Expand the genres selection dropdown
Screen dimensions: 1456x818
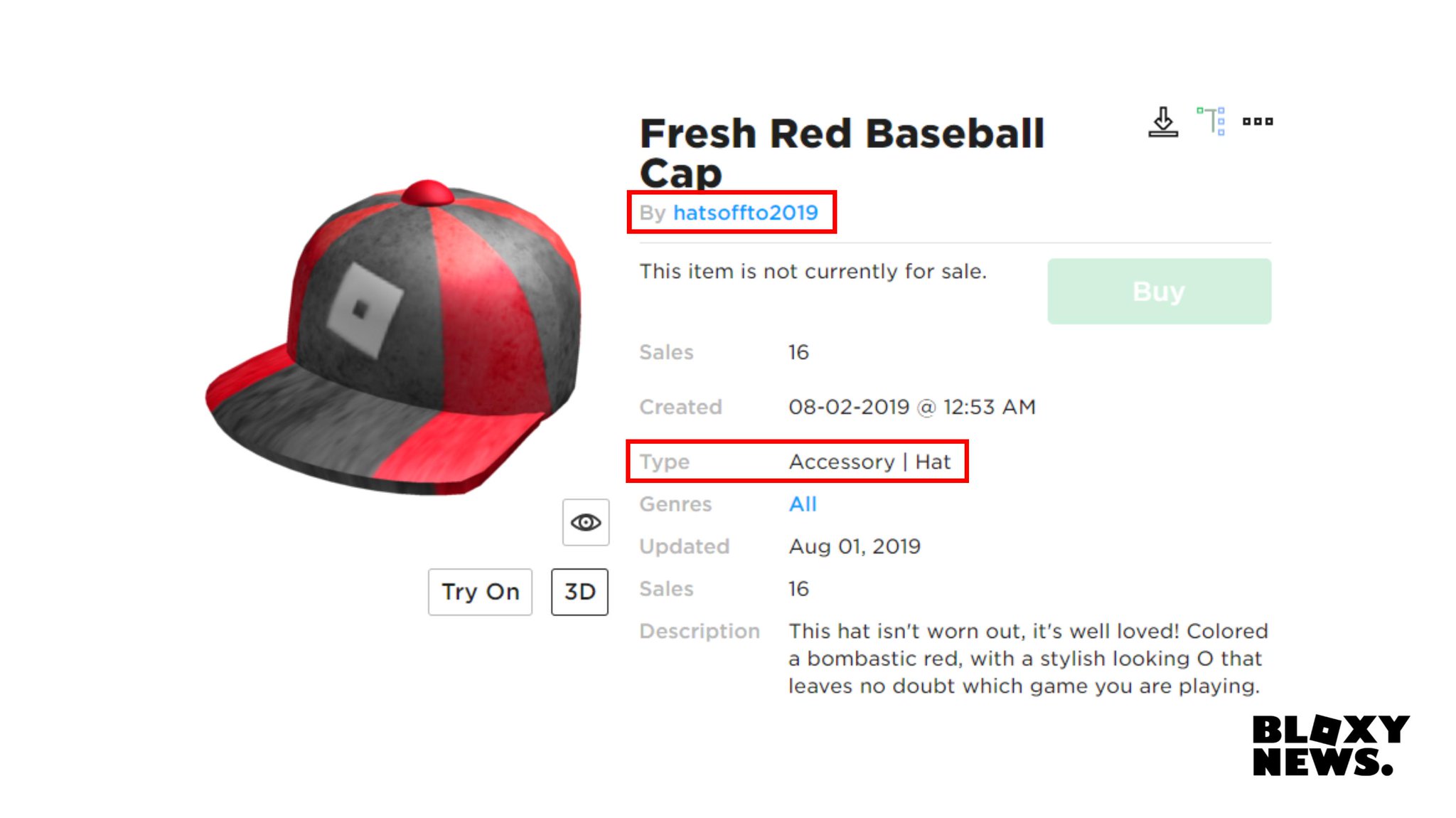[801, 503]
